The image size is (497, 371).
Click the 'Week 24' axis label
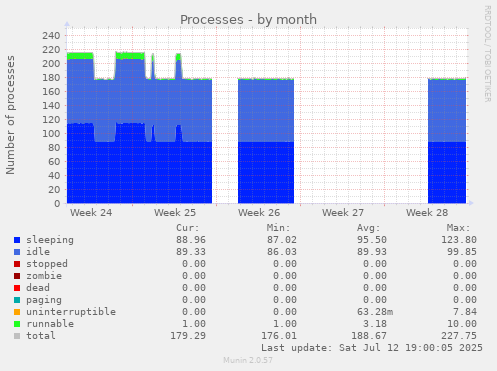coord(91,213)
